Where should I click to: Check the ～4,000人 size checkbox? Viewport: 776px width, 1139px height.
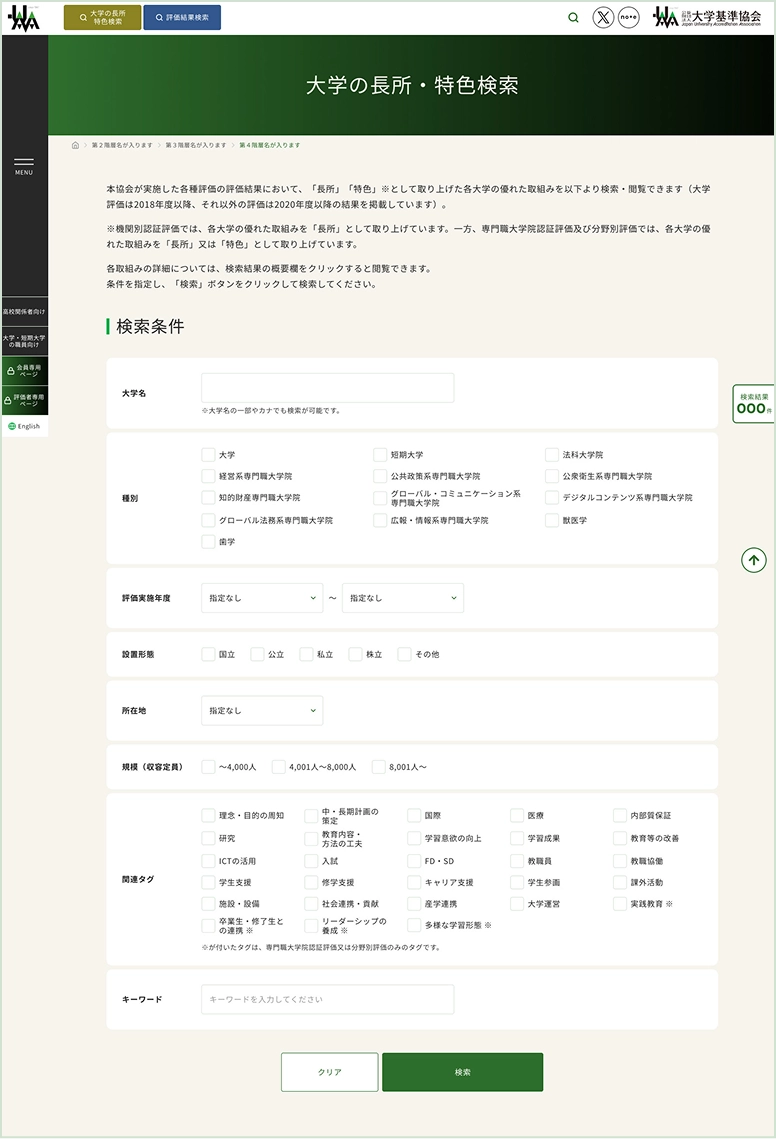coord(209,767)
